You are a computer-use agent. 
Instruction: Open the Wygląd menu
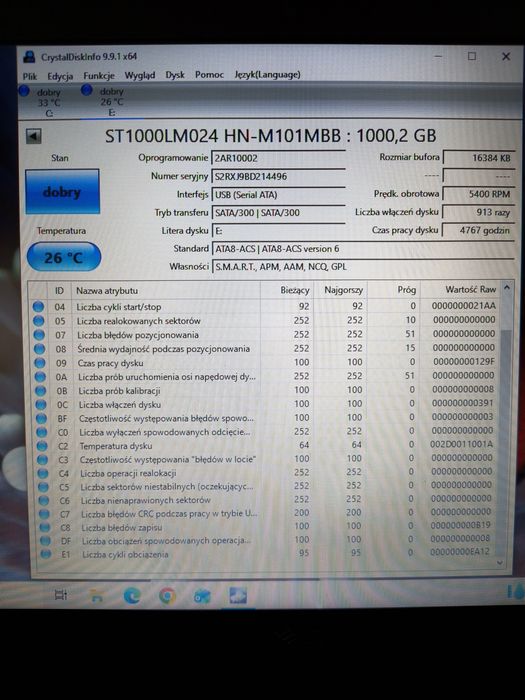(x=140, y=75)
